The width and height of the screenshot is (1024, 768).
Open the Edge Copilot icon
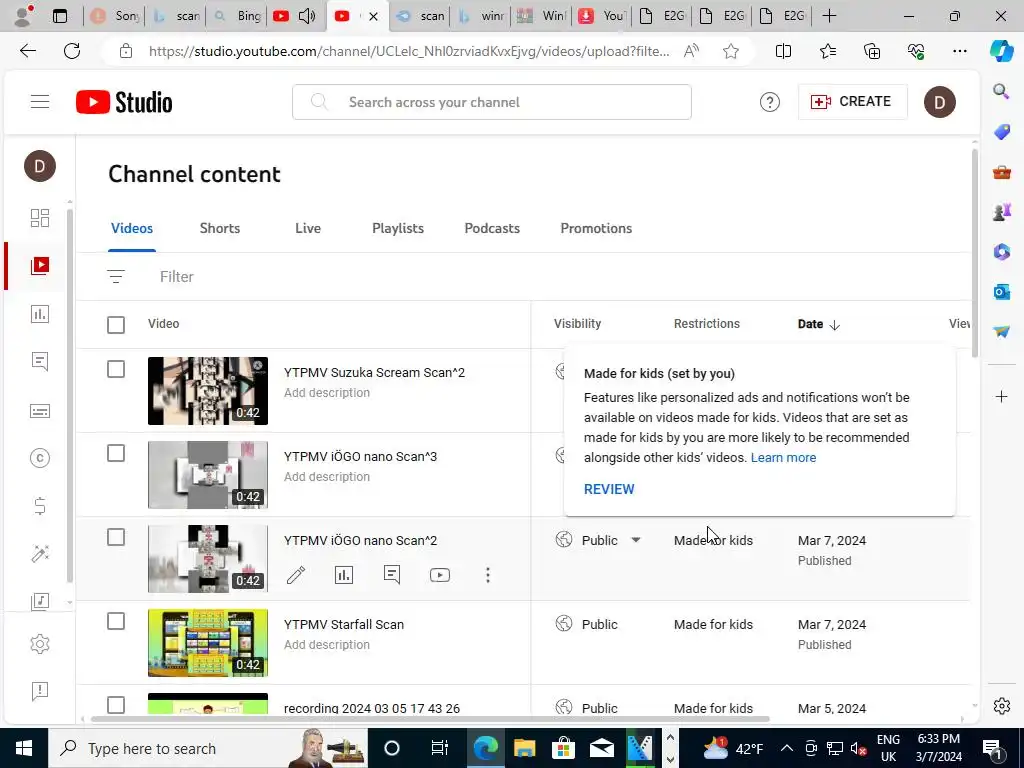(x=1001, y=51)
